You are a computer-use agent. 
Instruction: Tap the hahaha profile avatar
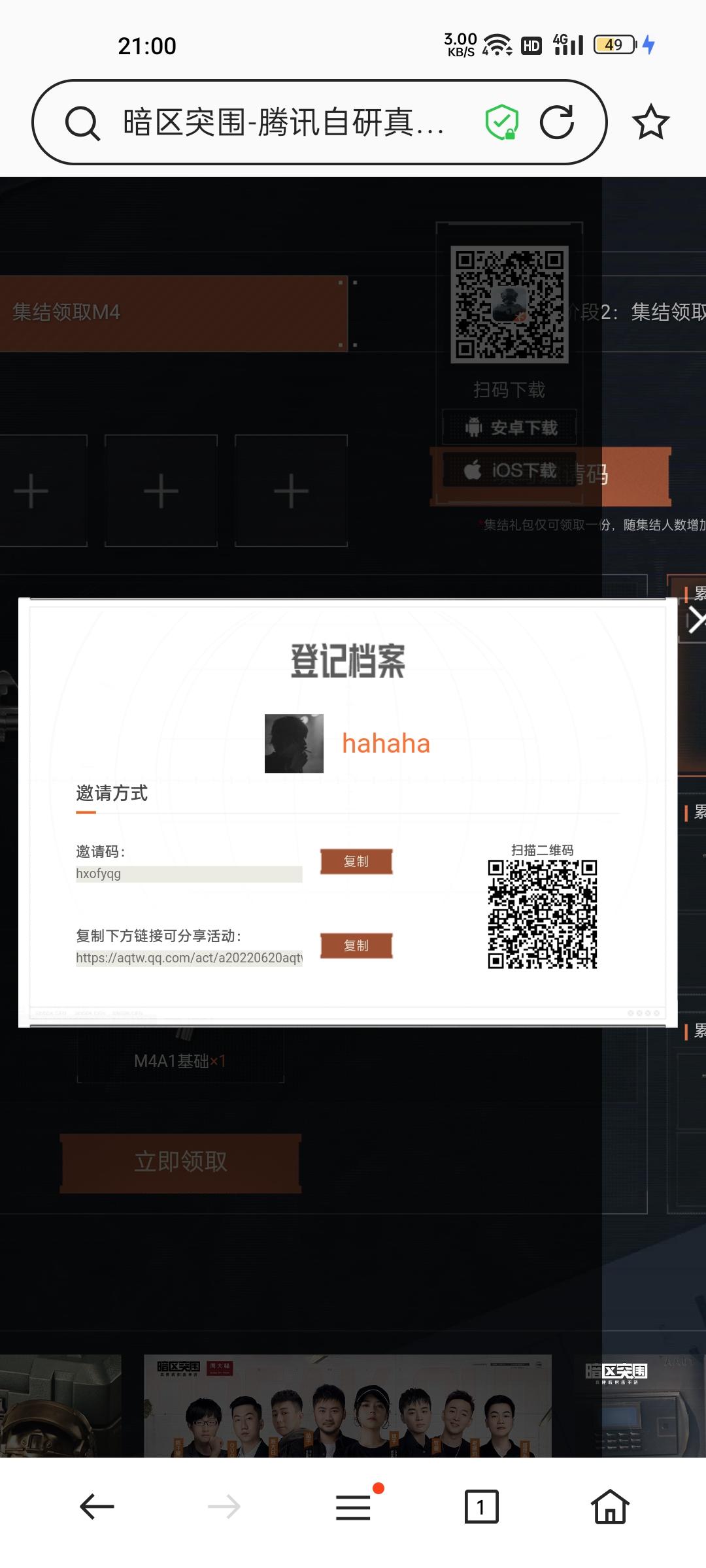(x=294, y=743)
